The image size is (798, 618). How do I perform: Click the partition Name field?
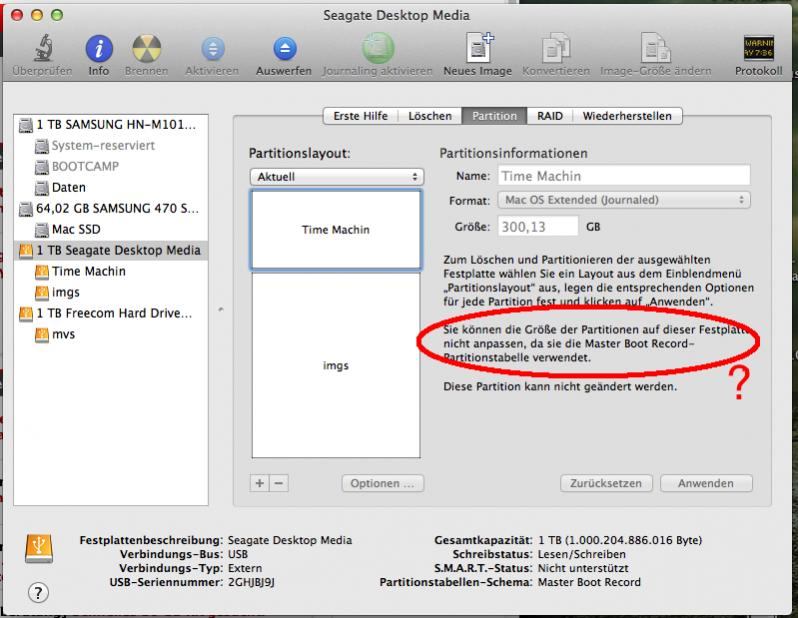tap(624, 176)
